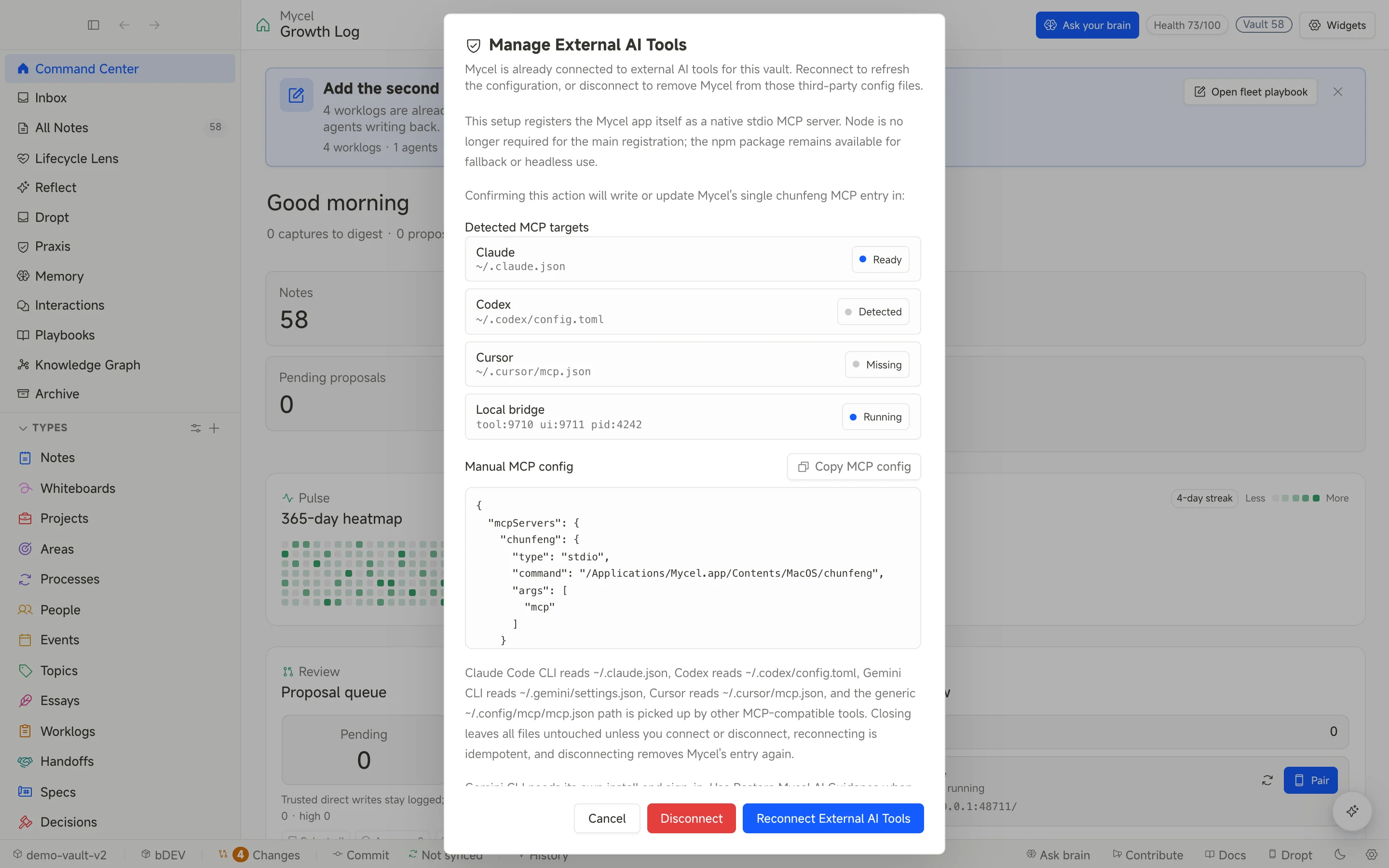The image size is (1389, 868).
Task: Click the refresh icon beside Pair
Action: click(x=1267, y=781)
